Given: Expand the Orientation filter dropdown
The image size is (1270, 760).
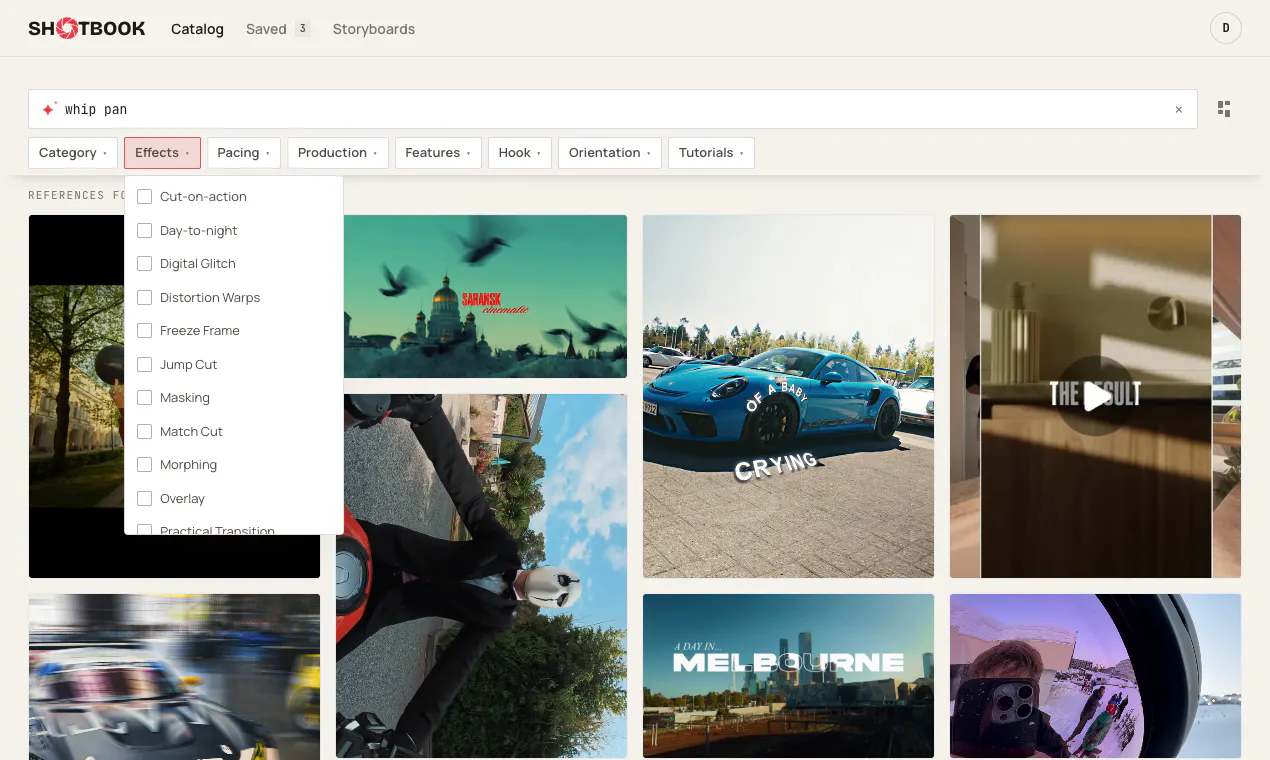Looking at the screenshot, I should point(610,153).
